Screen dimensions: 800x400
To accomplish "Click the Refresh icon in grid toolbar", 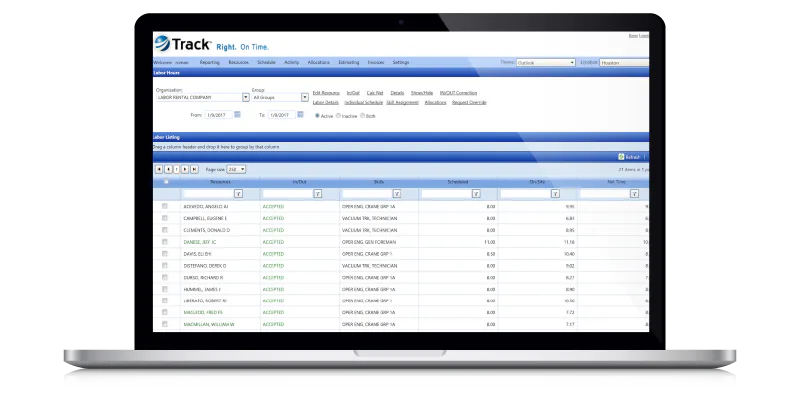I will (x=621, y=157).
